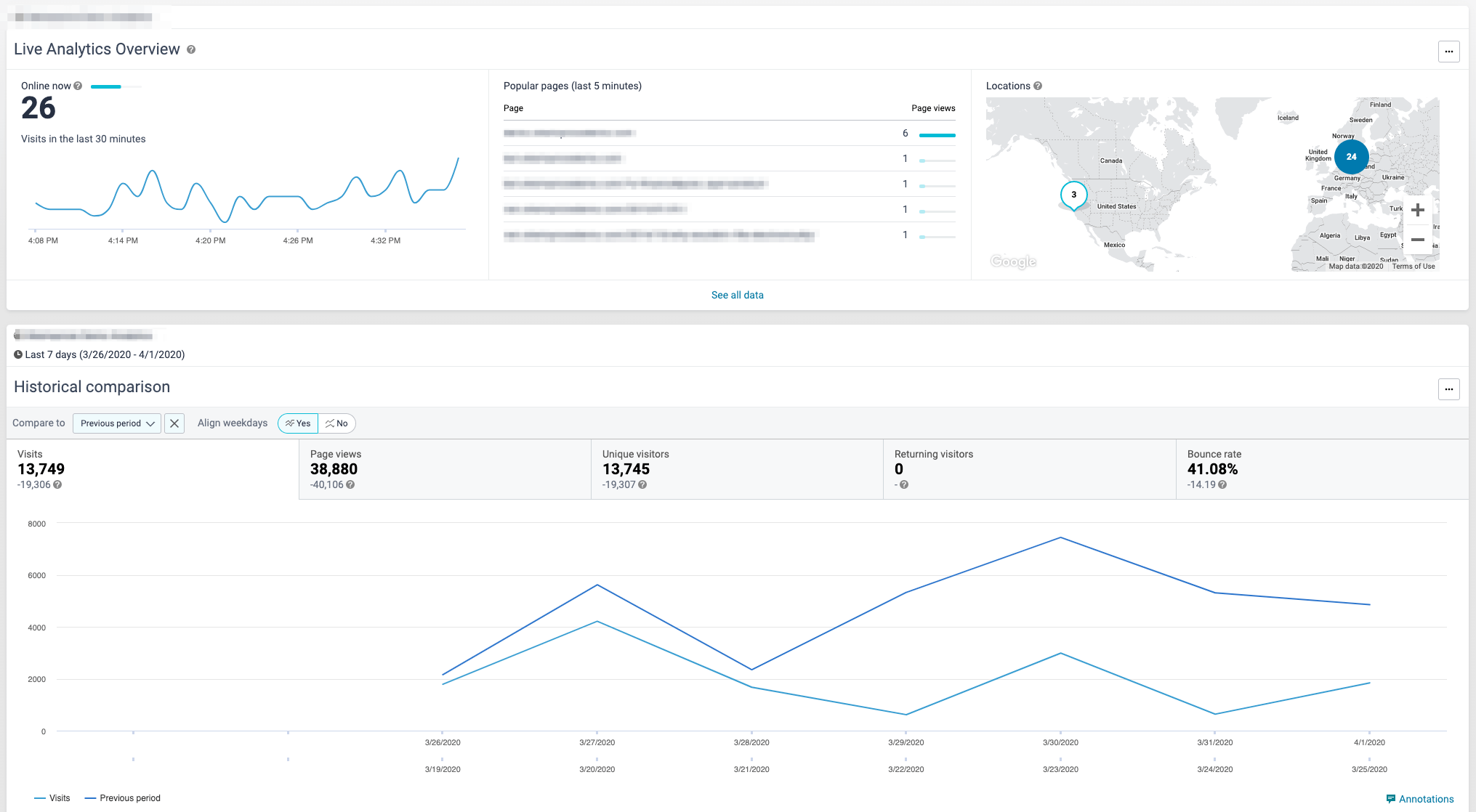Open Last 7 days date range selector
The image size is (1476, 812).
(100, 354)
